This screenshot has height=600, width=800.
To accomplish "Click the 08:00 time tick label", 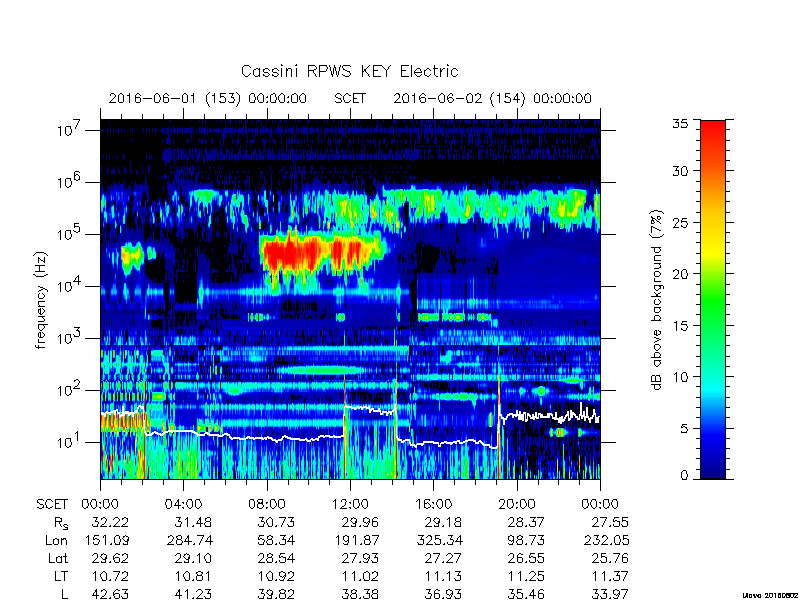I will pyautogui.click(x=267, y=505).
